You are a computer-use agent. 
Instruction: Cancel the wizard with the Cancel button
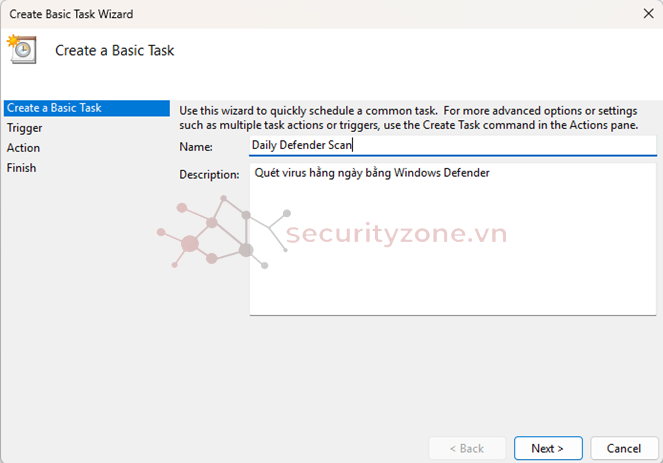(624, 448)
